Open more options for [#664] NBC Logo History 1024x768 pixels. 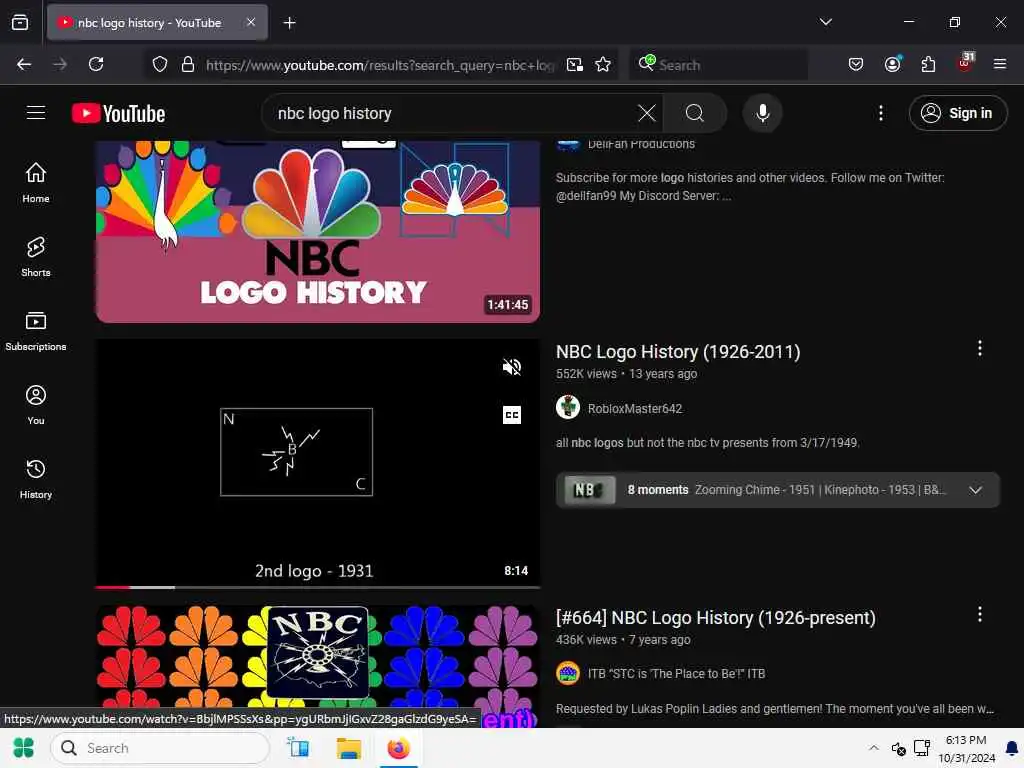pos(979,614)
